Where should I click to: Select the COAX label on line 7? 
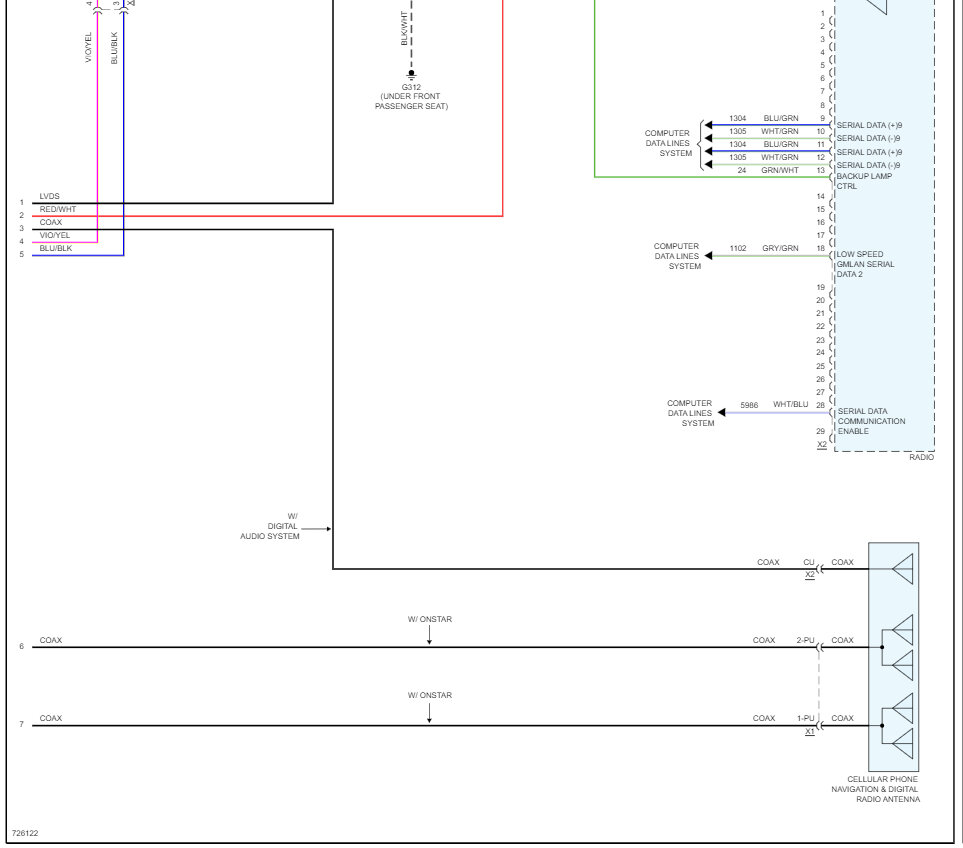click(51, 718)
